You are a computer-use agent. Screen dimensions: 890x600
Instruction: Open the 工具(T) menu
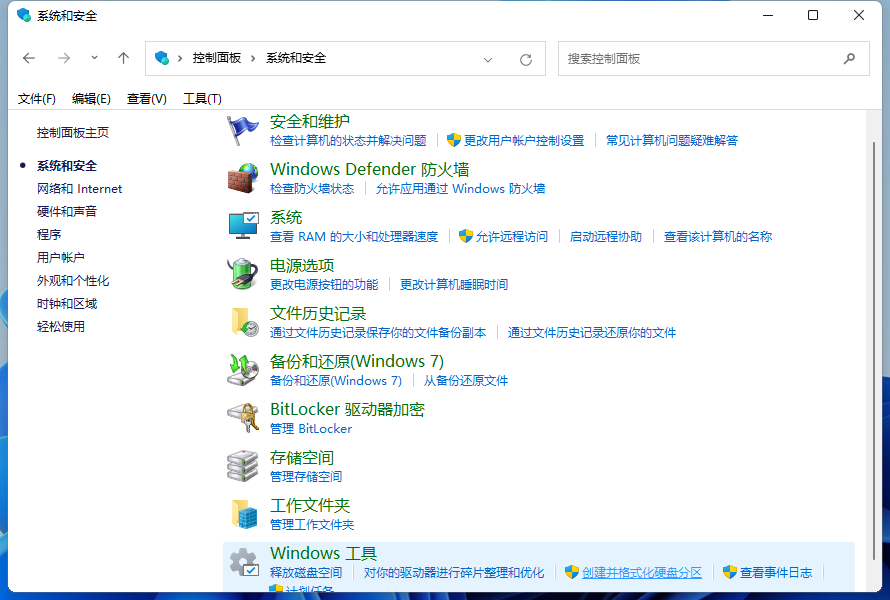click(202, 99)
